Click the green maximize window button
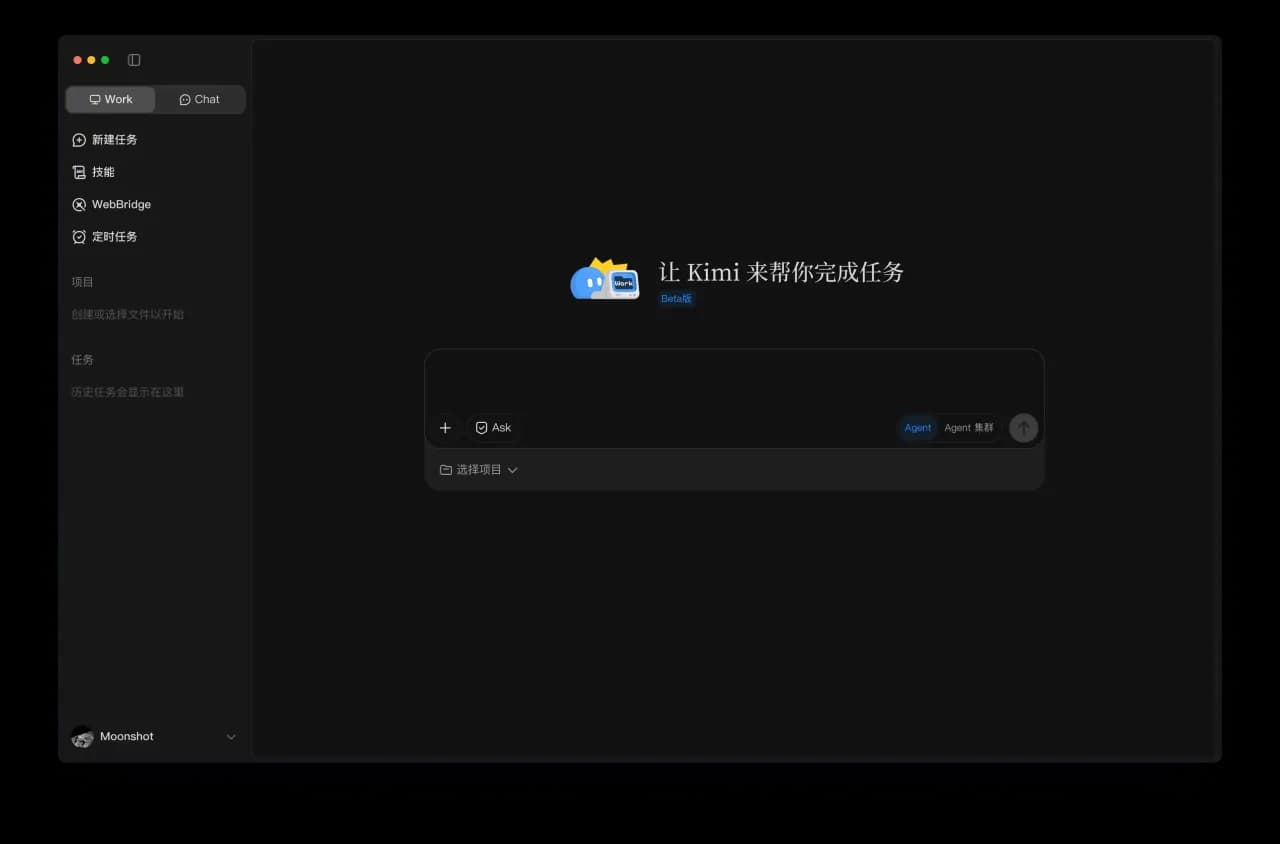Image resolution: width=1280 pixels, height=844 pixels. click(105, 60)
